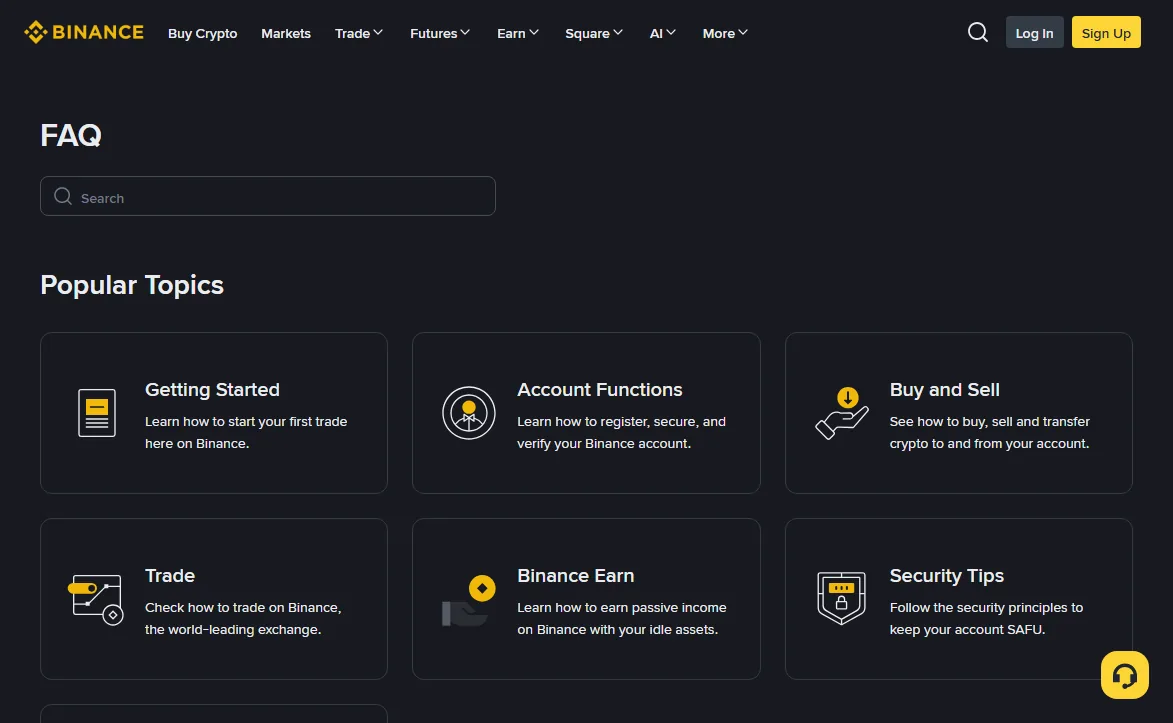The height and width of the screenshot is (723, 1173).
Task: Click 'Learn how to register, secure, and' description
Action: (x=622, y=421)
